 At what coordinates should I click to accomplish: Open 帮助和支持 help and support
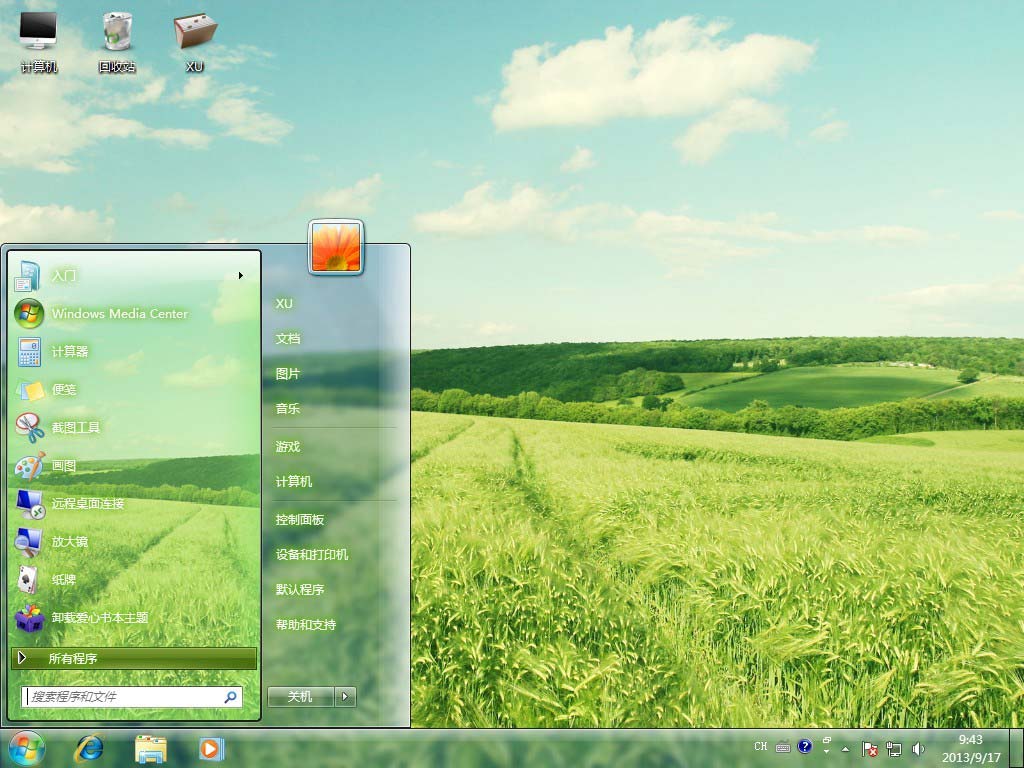coord(306,624)
